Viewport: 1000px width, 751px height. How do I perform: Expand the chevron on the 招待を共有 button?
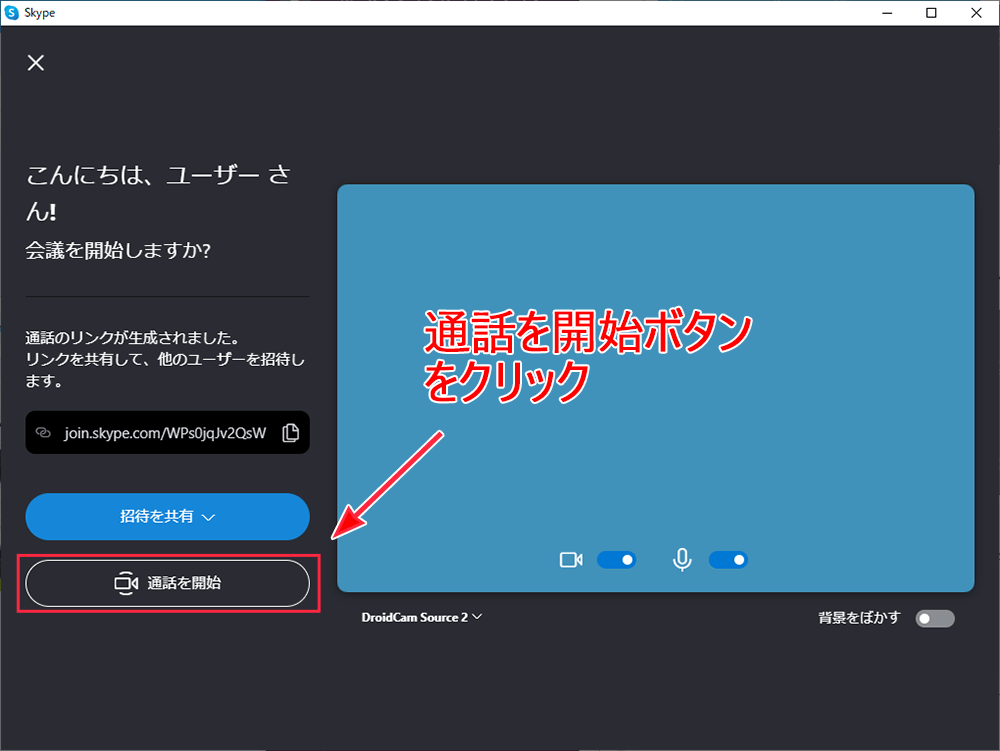(x=208, y=518)
